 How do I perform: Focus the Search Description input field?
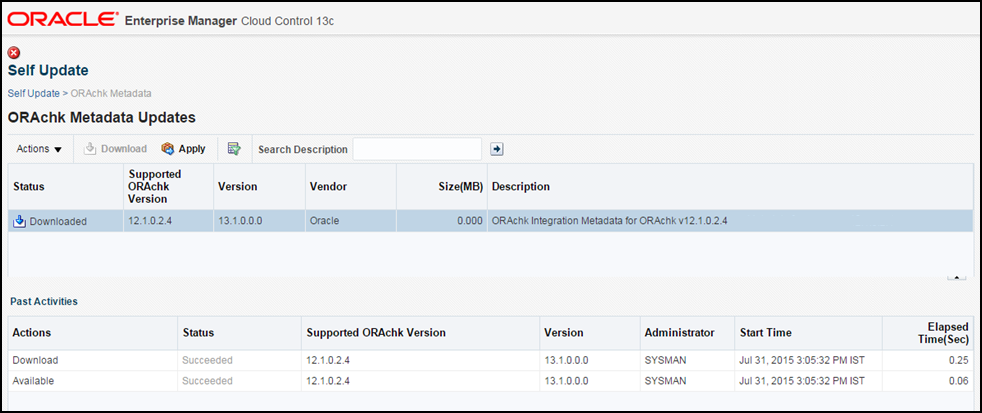pos(417,149)
